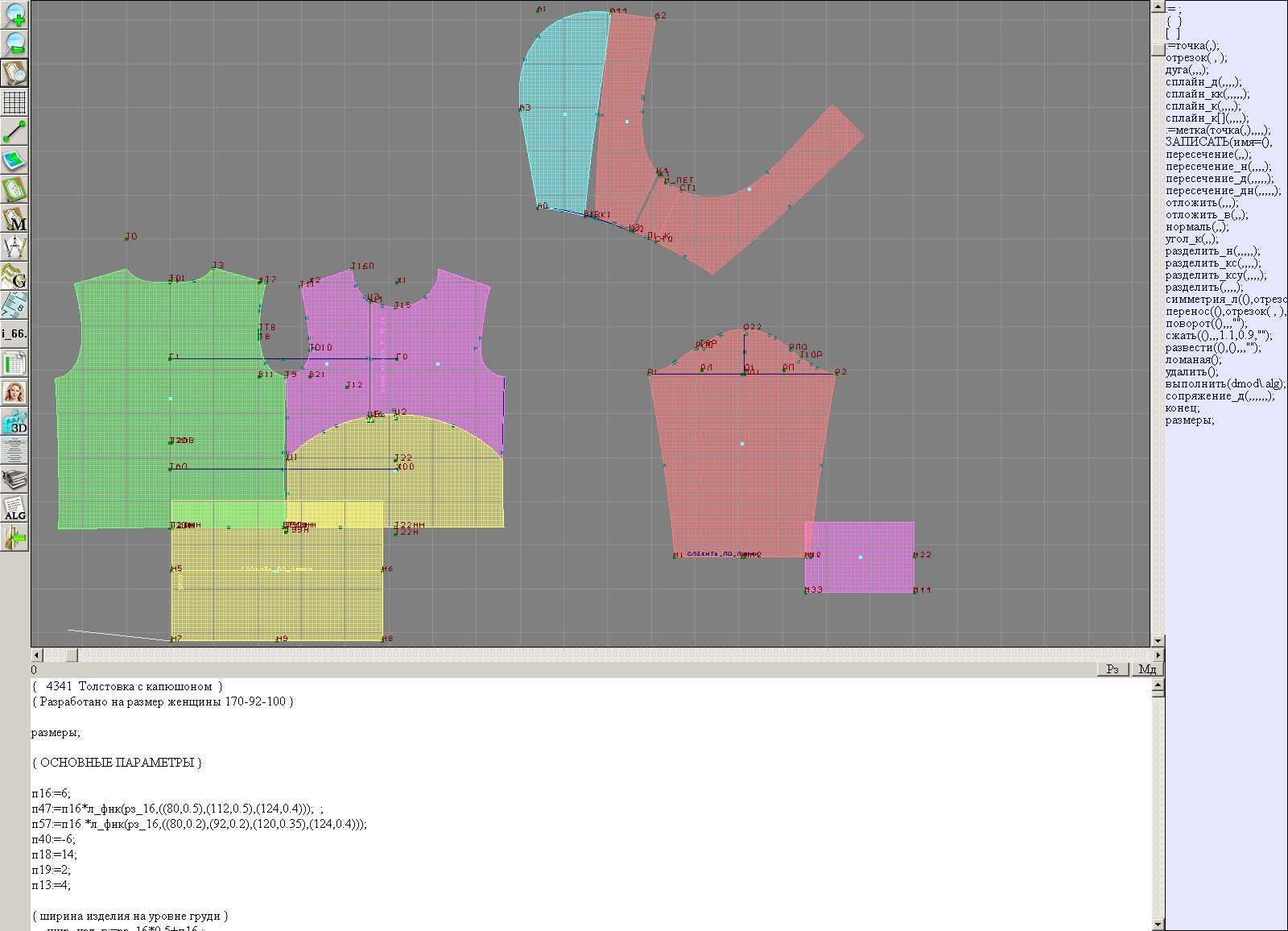Screen dimensions: 1288x931
Task: Click the stacked books library icon
Action: click(14, 480)
